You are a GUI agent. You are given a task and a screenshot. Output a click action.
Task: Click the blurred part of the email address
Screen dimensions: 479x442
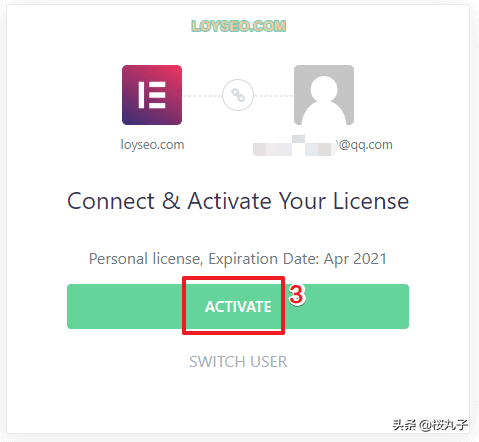[x=295, y=146]
